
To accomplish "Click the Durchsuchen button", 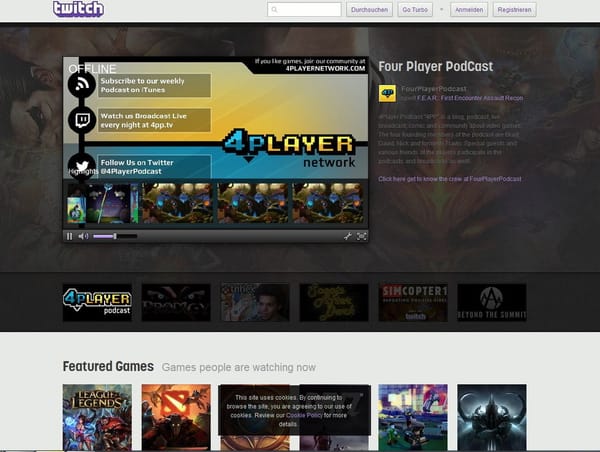I will coord(369,10).
